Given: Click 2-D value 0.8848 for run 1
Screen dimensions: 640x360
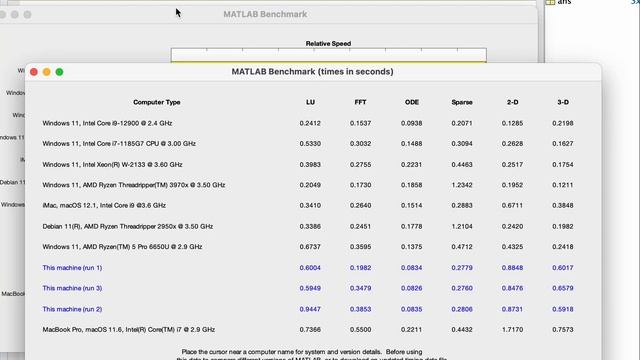Looking at the screenshot, I should click(512, 268).
